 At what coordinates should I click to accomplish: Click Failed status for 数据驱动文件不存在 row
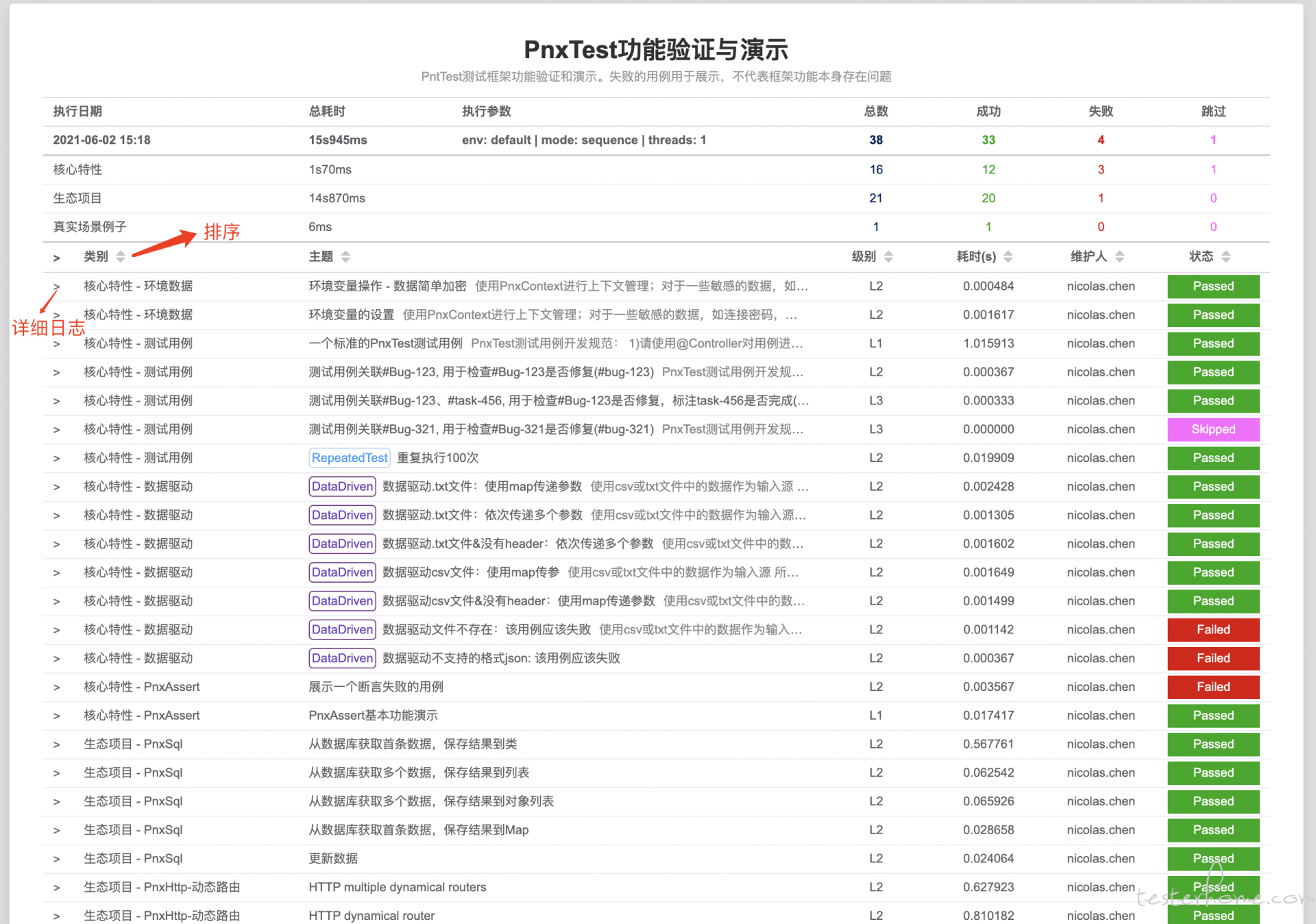1213,629
